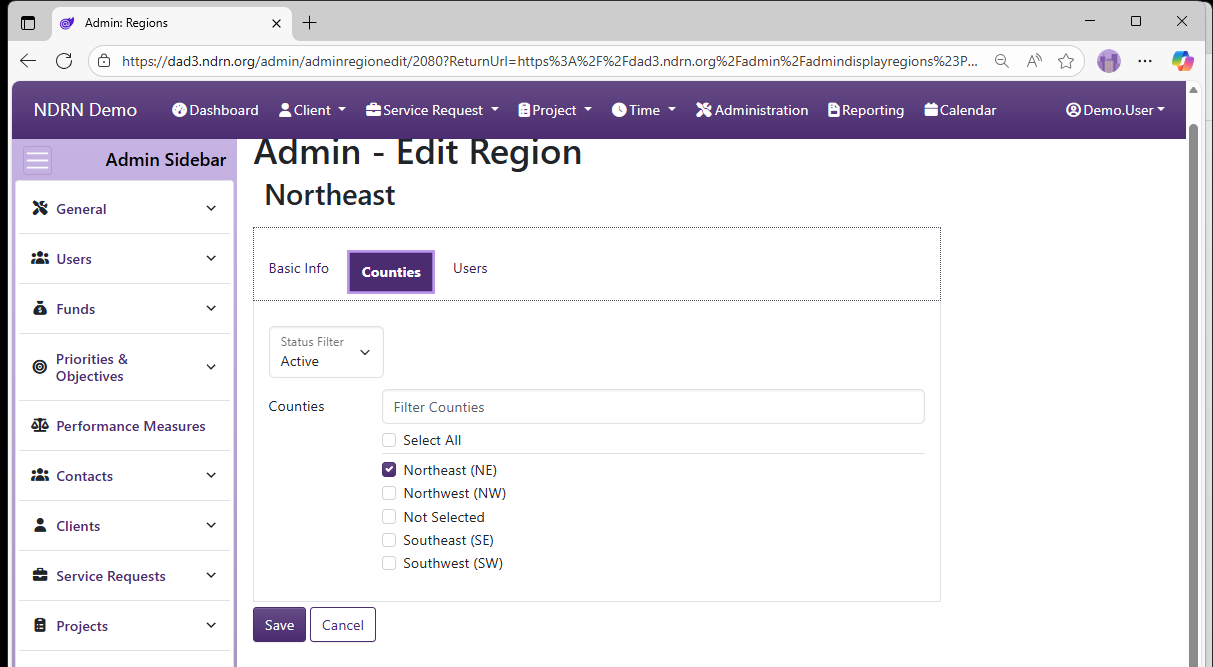This screenshot has width=1213, height=667.
Task: Open the Copilot icon in browser toolbar
Action: click(x=1183, y=61)
